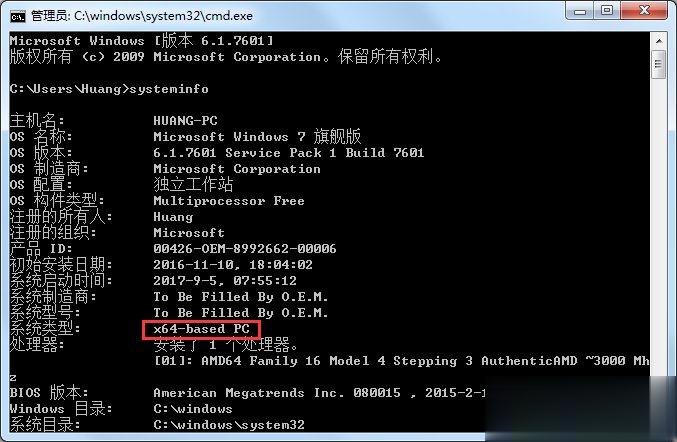Maximize the command prompt window
This screenshot has width=677, height=442.
tap(607, 10)
